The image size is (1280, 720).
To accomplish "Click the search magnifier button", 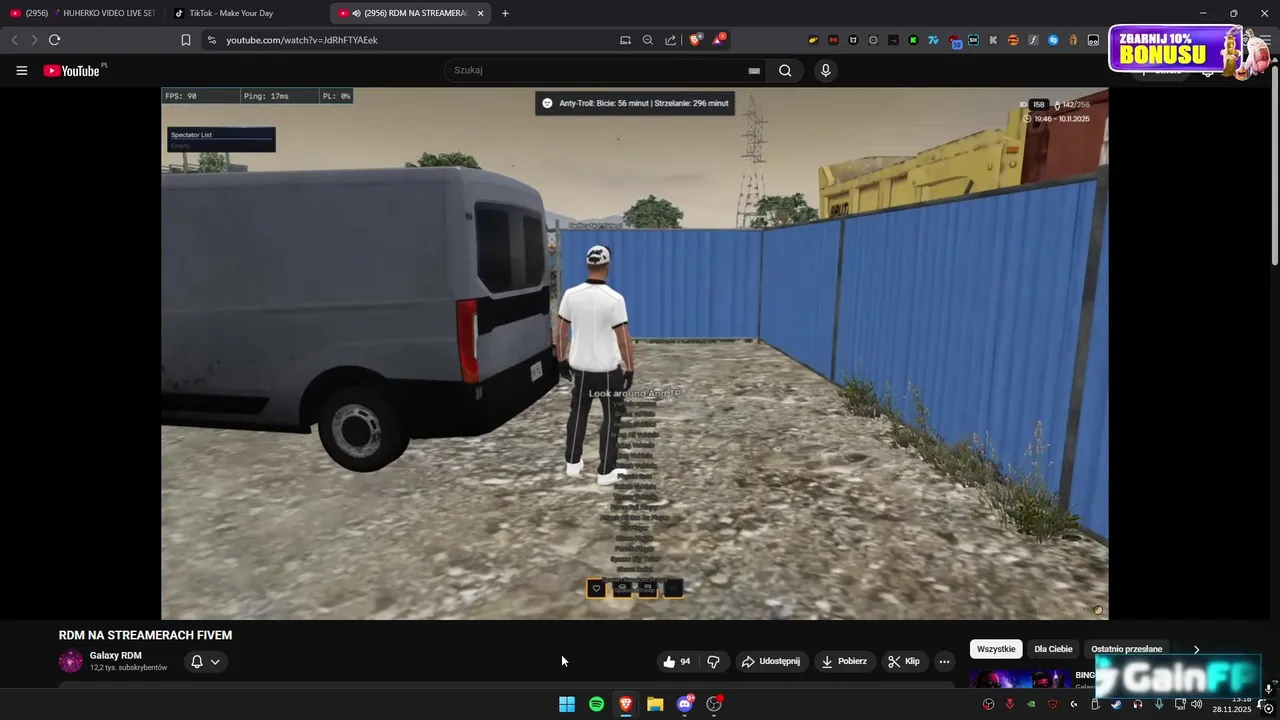I will pyautogui.click(x=785, y=71).
